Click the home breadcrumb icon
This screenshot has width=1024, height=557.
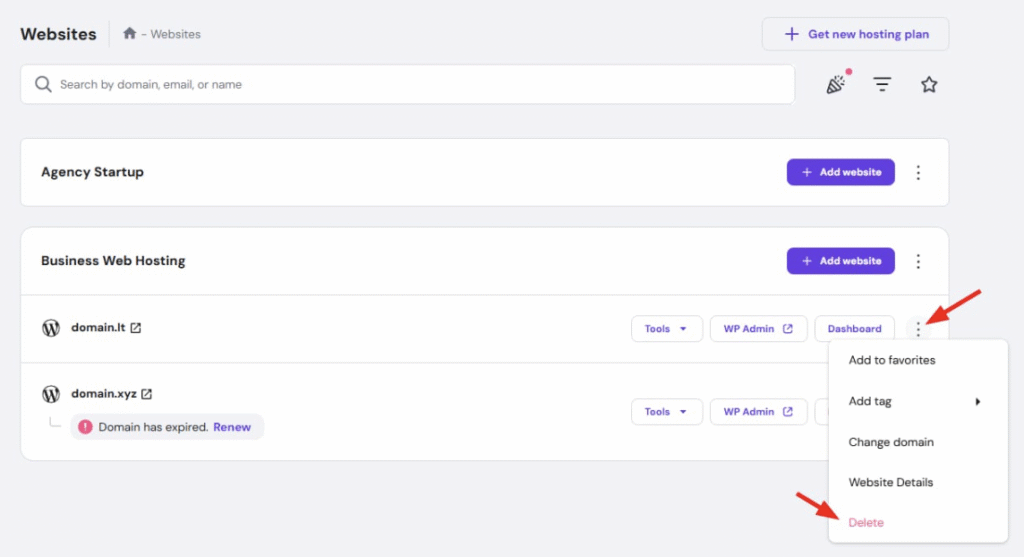tap(129, 33)
